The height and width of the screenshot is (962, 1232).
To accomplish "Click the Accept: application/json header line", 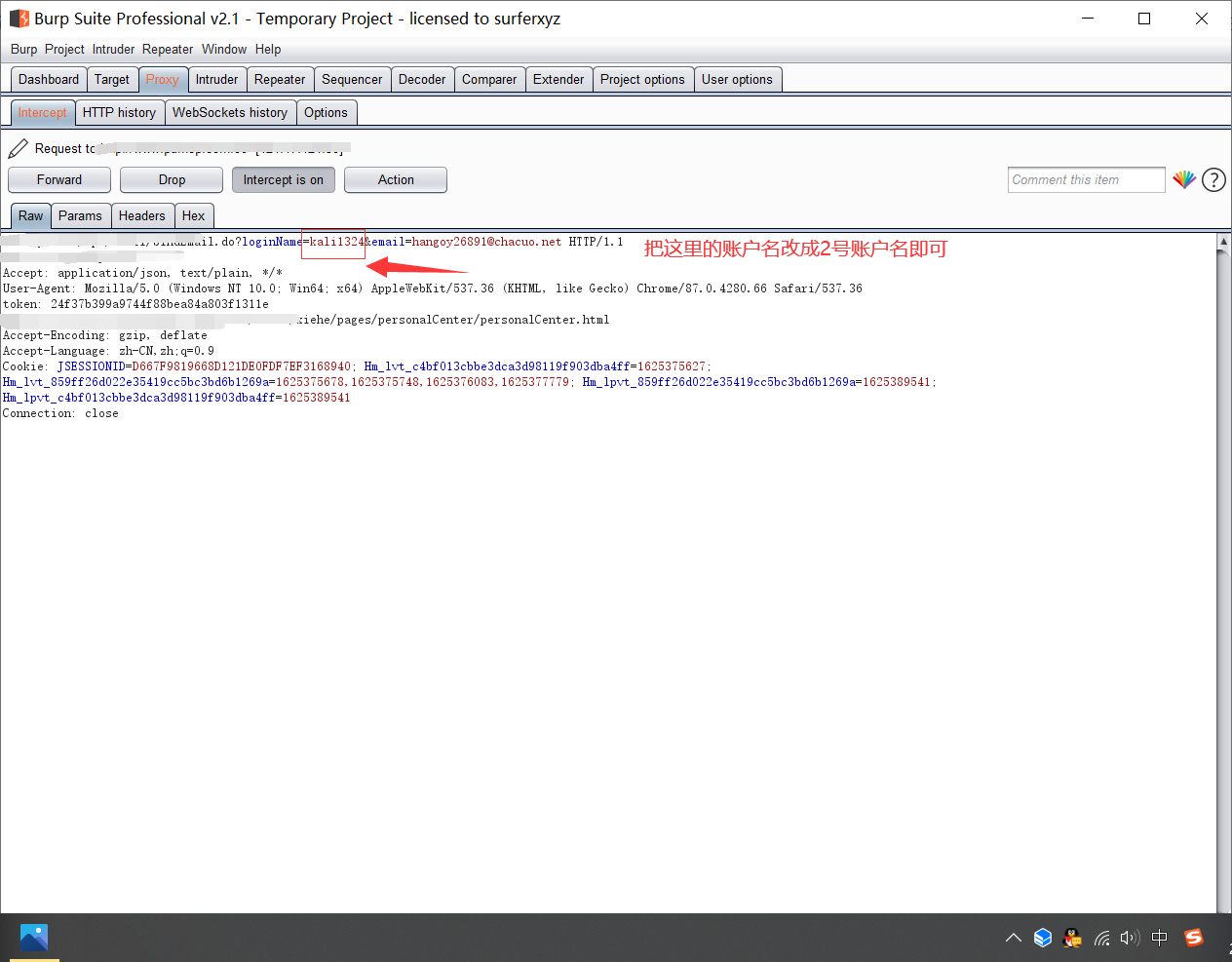I will [142, 273].
